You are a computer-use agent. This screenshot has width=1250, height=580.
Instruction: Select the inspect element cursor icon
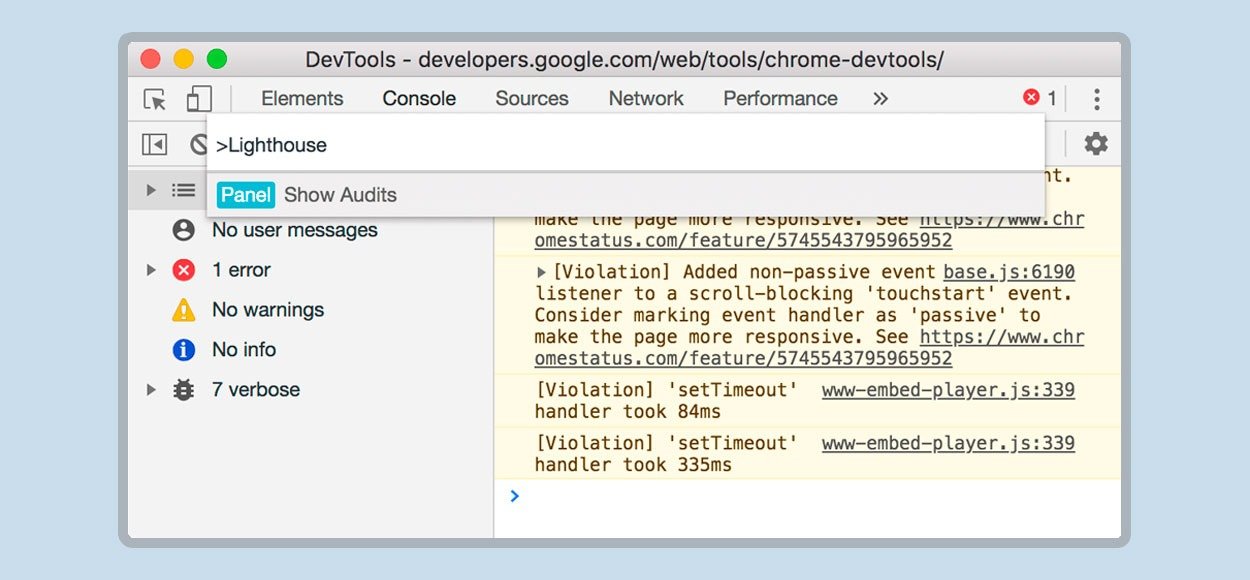click(x=155, y=99)
